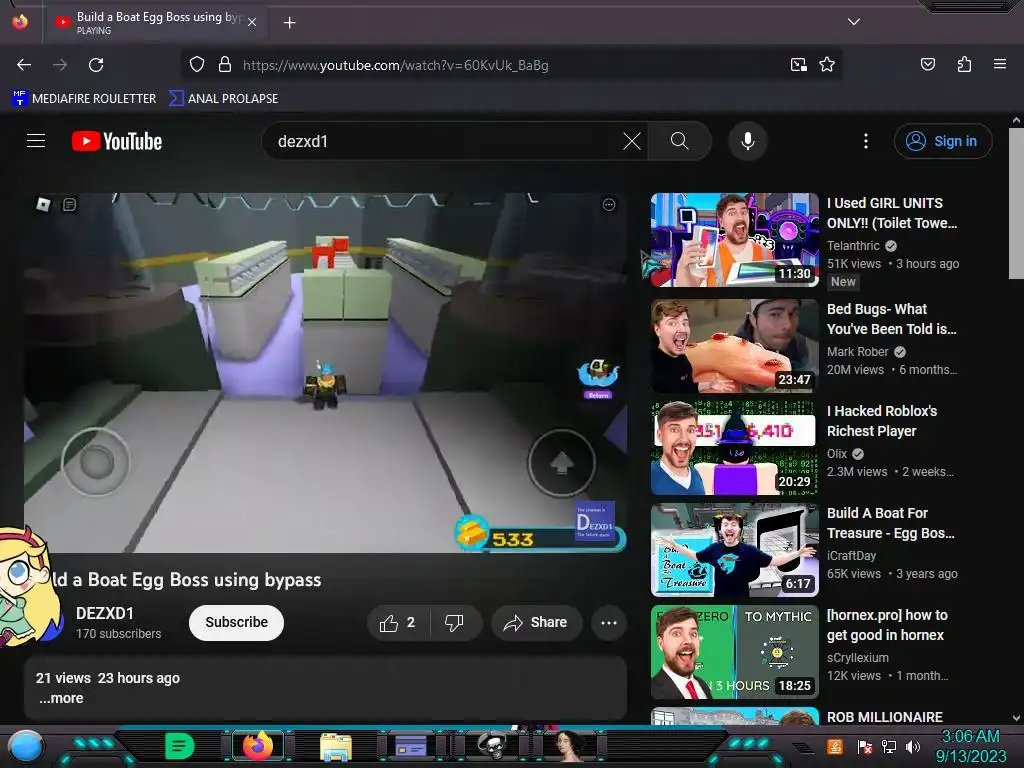The image size is (1024, 768).
Task: Click the sCryllexium channel name
Action: (x=857, y=658)
